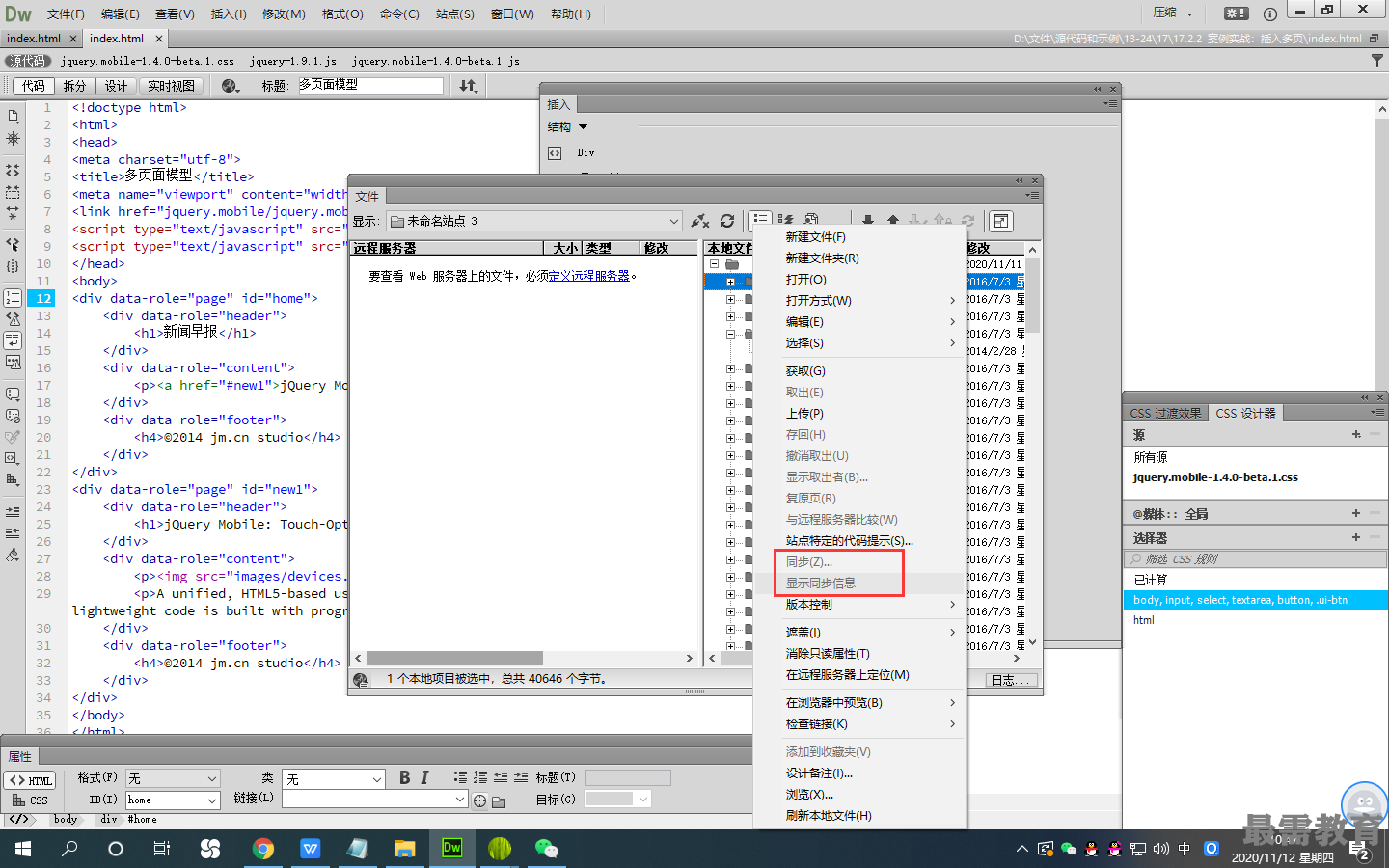Click the 定义远程服务器 link
Viewport: 1389px width, 868px height.
point(589,276)
